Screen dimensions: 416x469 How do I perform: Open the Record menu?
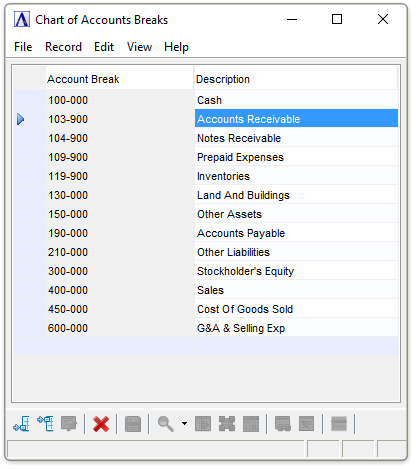click(63, 47)
